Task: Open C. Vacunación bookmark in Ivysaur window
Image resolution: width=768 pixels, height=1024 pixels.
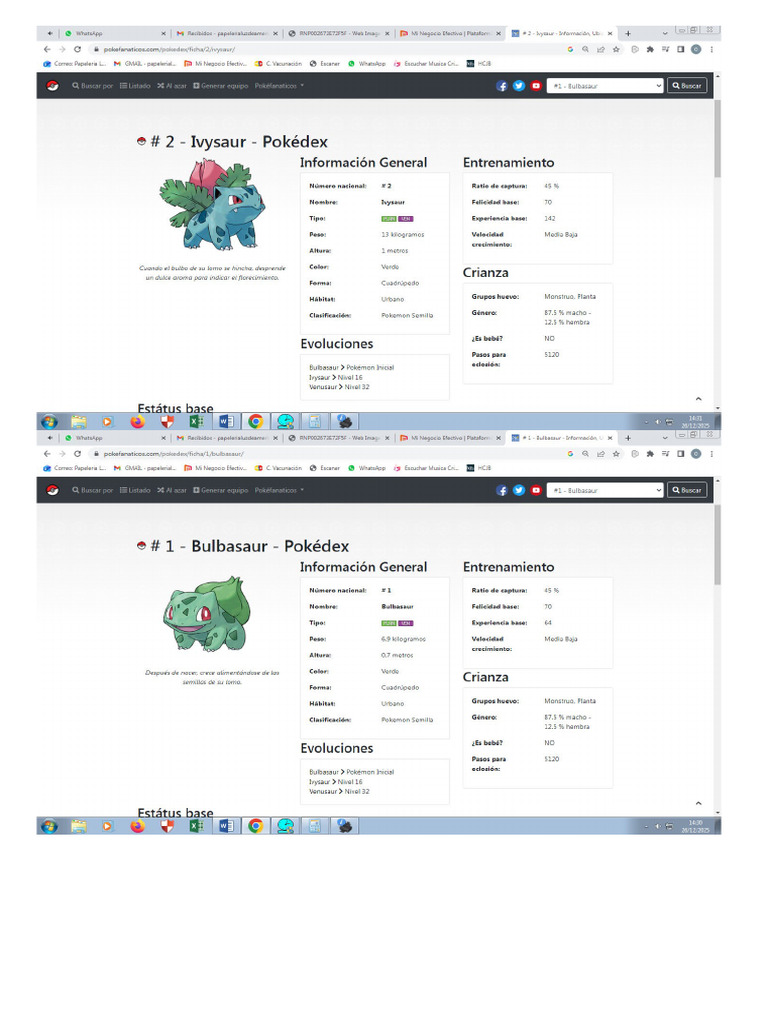Action: [x=278, y=63]
